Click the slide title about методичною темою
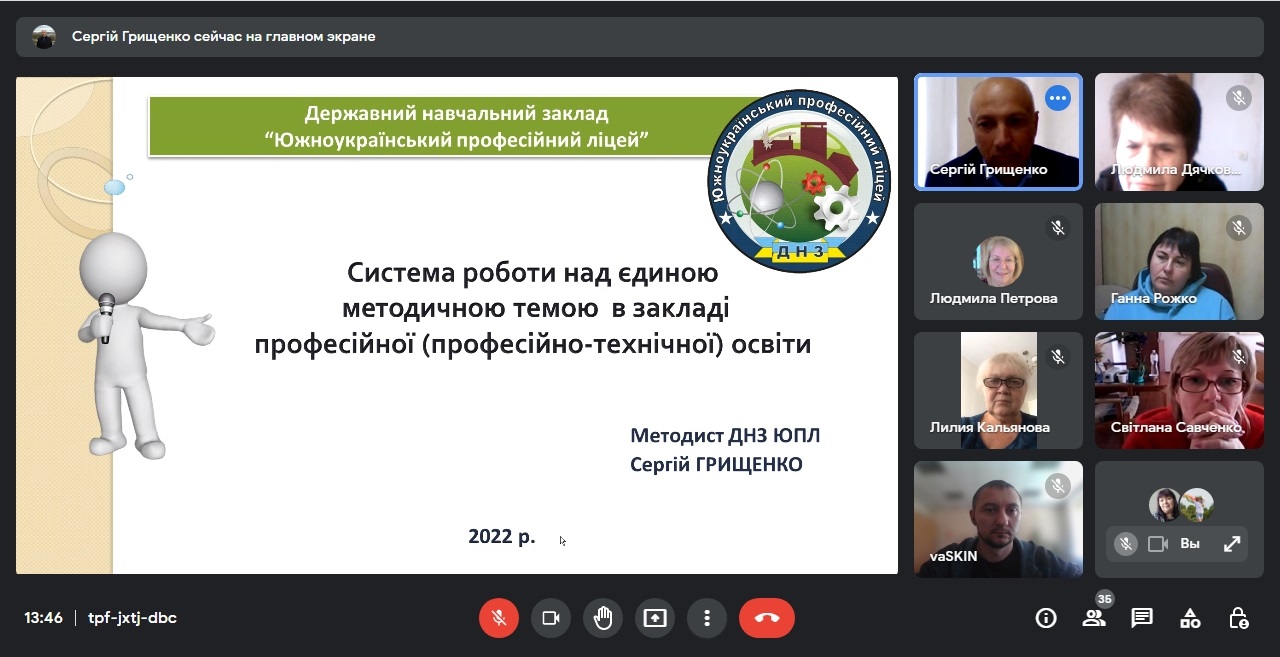Image resolution: width=1280 pixels, height=657 pixels. pyautogui.click(x=533, y=308)
